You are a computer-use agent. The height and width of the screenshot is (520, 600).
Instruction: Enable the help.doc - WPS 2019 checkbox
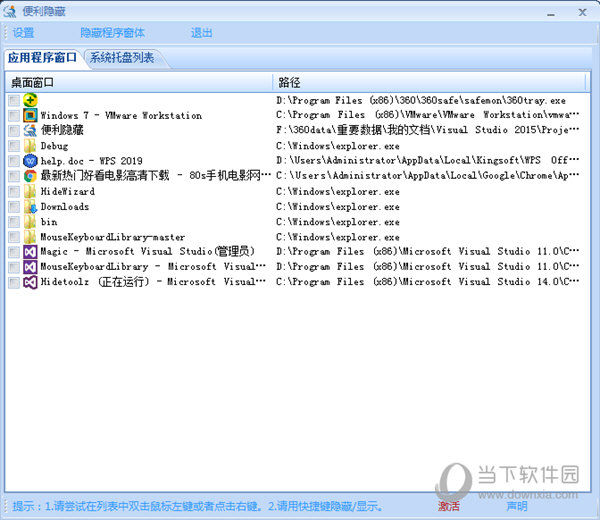(x=14, y=161)
